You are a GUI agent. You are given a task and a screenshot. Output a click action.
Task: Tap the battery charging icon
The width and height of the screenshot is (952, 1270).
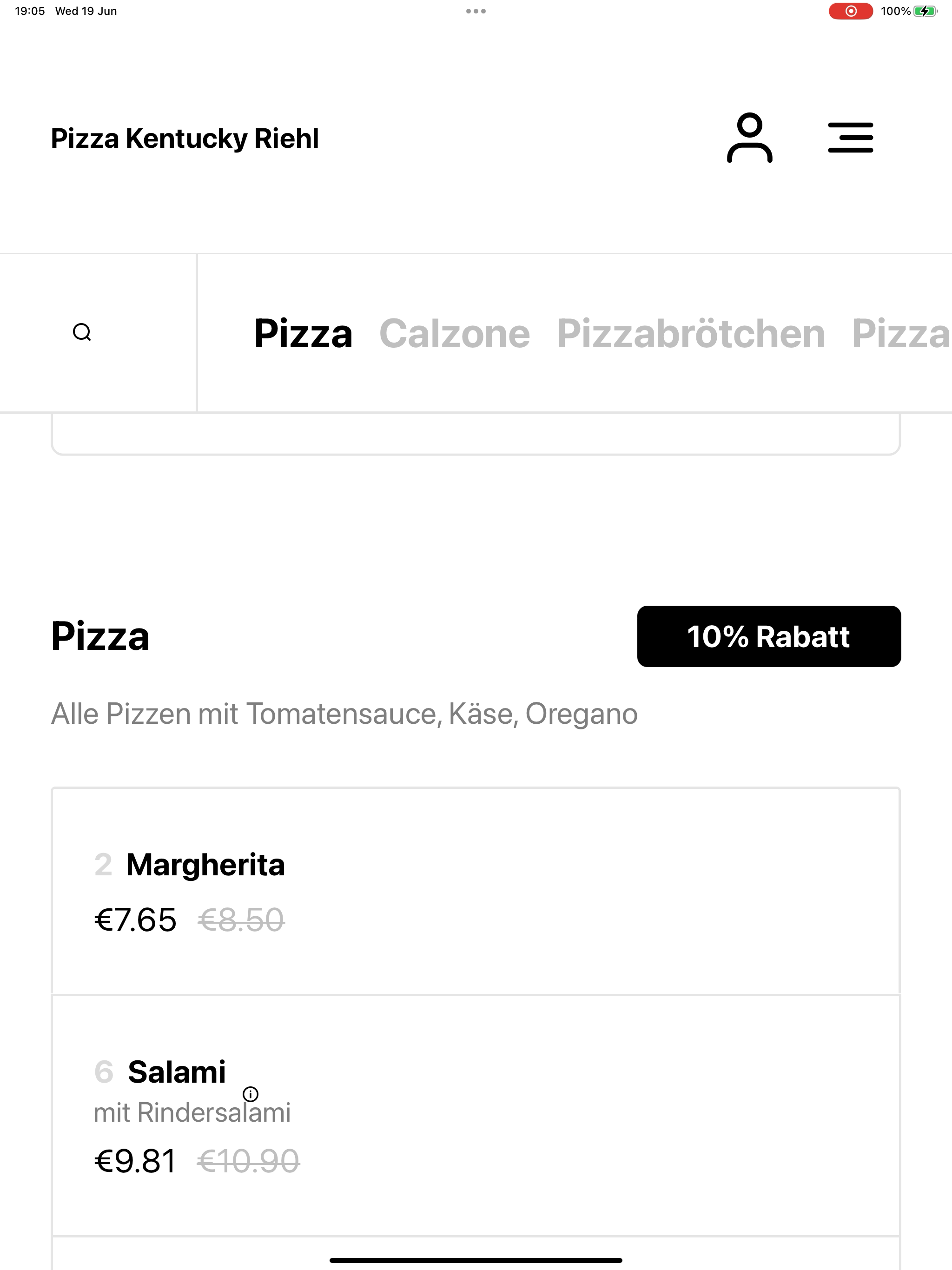[925, 11]
